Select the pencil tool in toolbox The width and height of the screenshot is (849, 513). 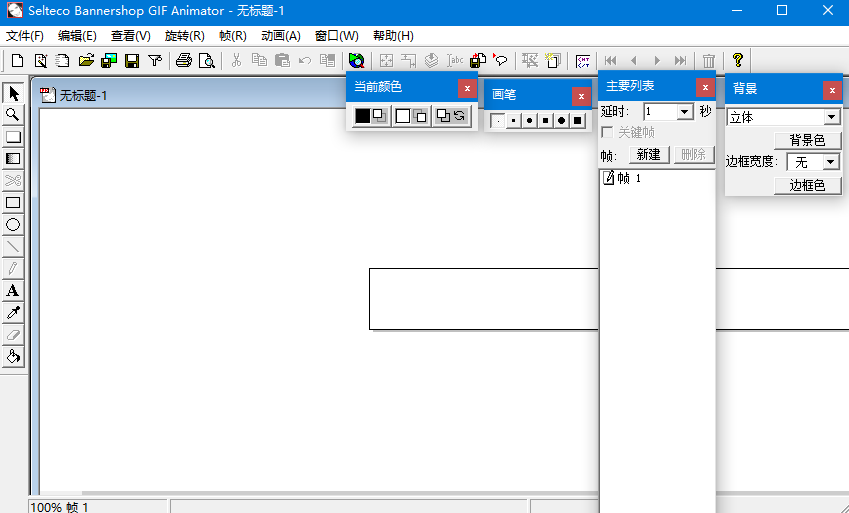click(x=13, y=269)
